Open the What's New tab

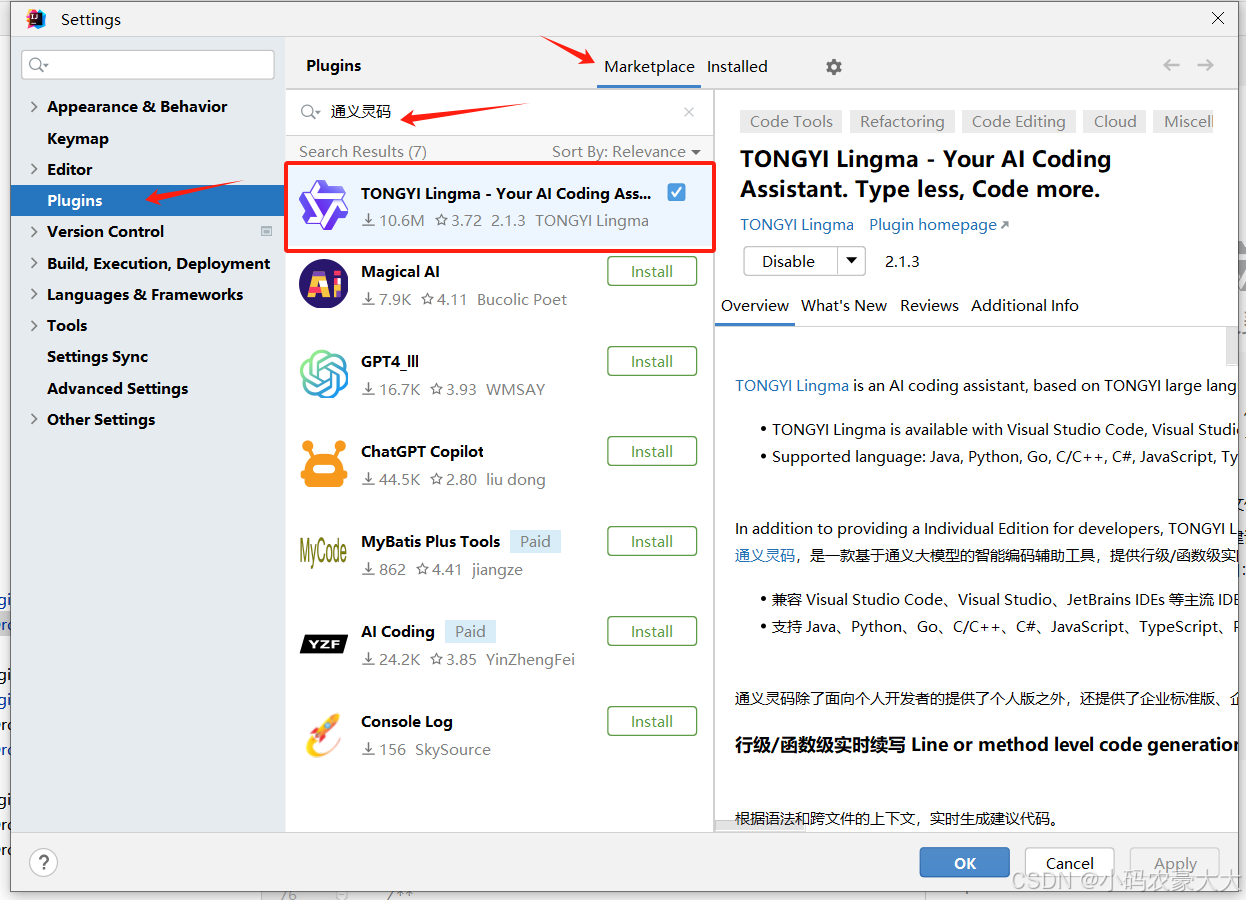click(844, 305)
